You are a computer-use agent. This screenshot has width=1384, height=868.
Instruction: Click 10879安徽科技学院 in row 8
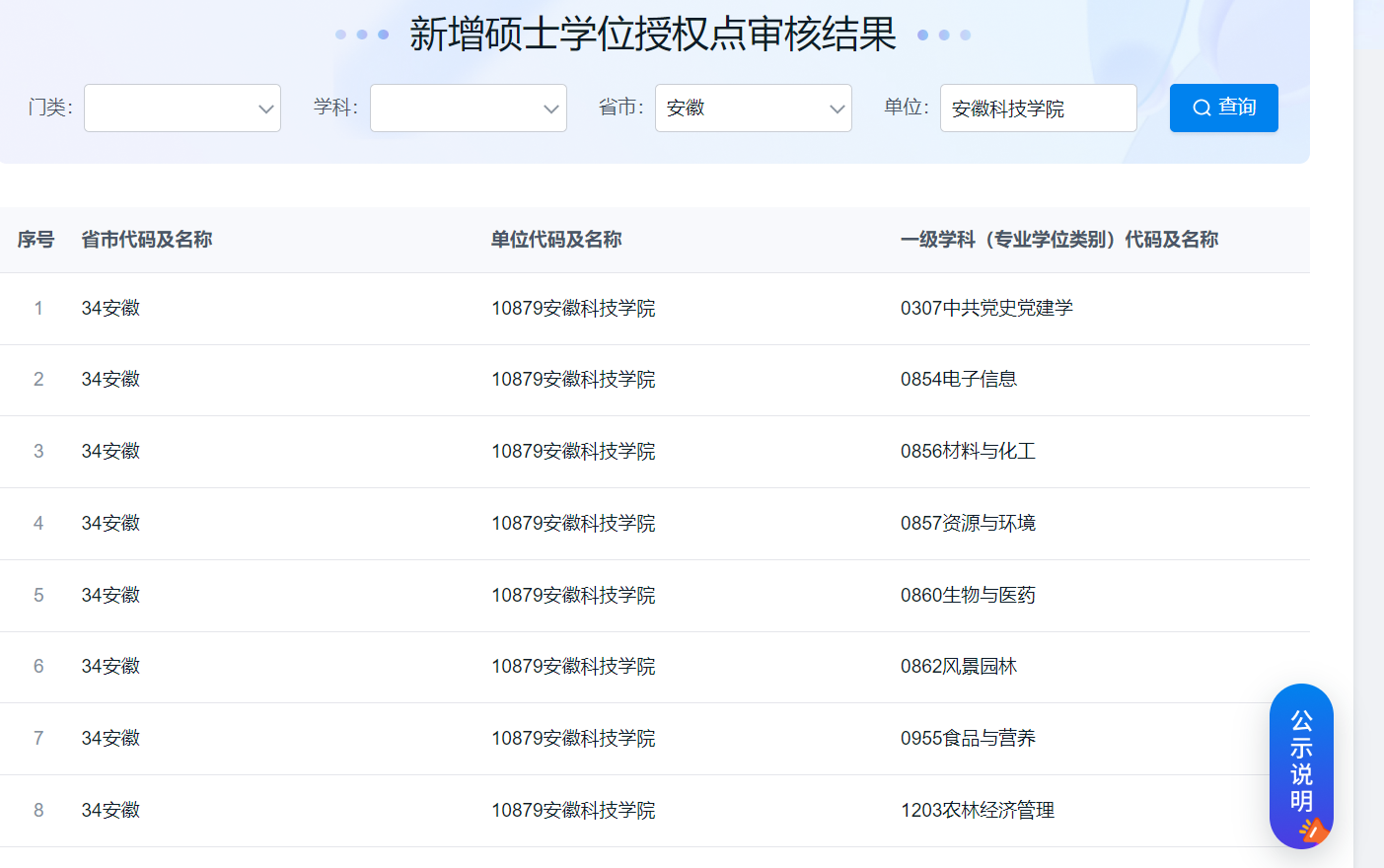(x=573, y=810)
